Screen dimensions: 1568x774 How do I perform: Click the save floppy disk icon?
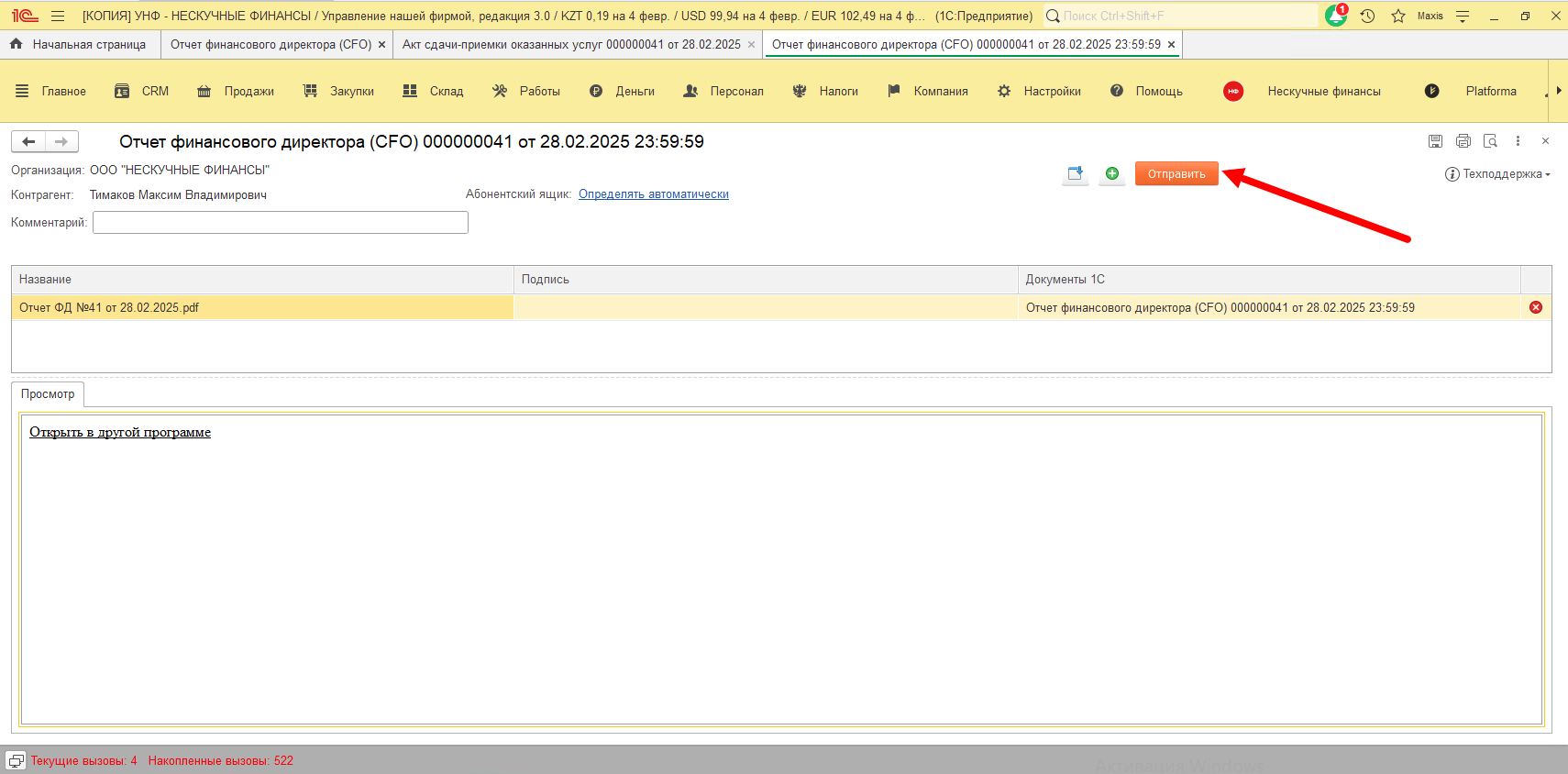point(1436,141)
